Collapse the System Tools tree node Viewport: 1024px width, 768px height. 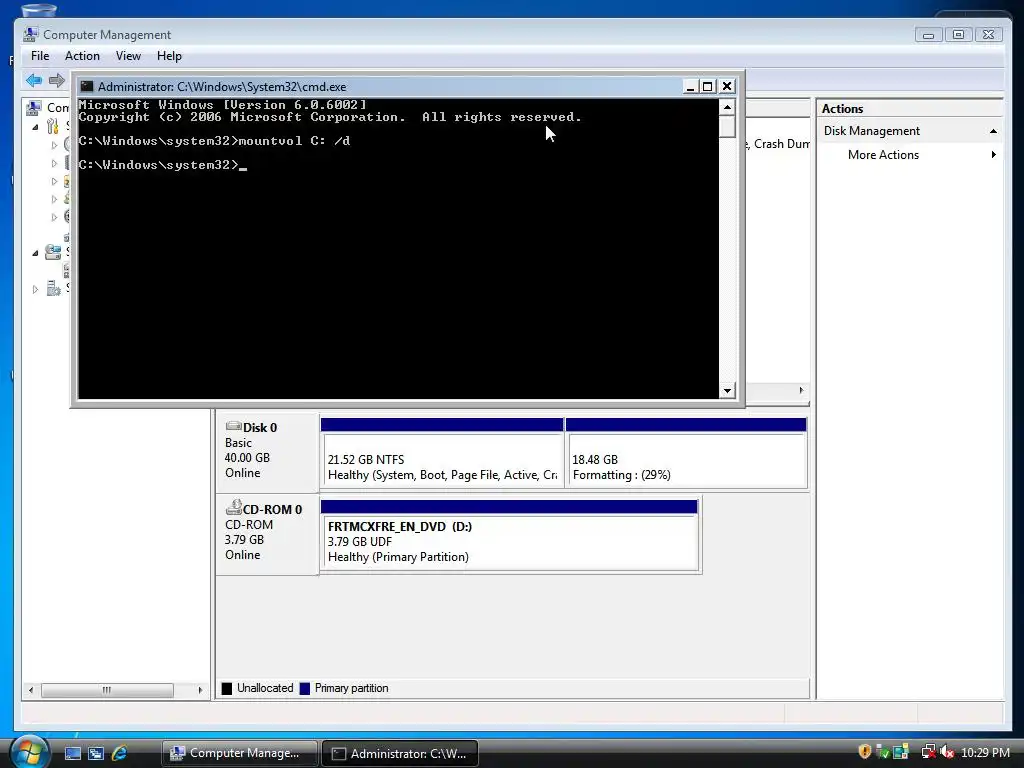35,127
